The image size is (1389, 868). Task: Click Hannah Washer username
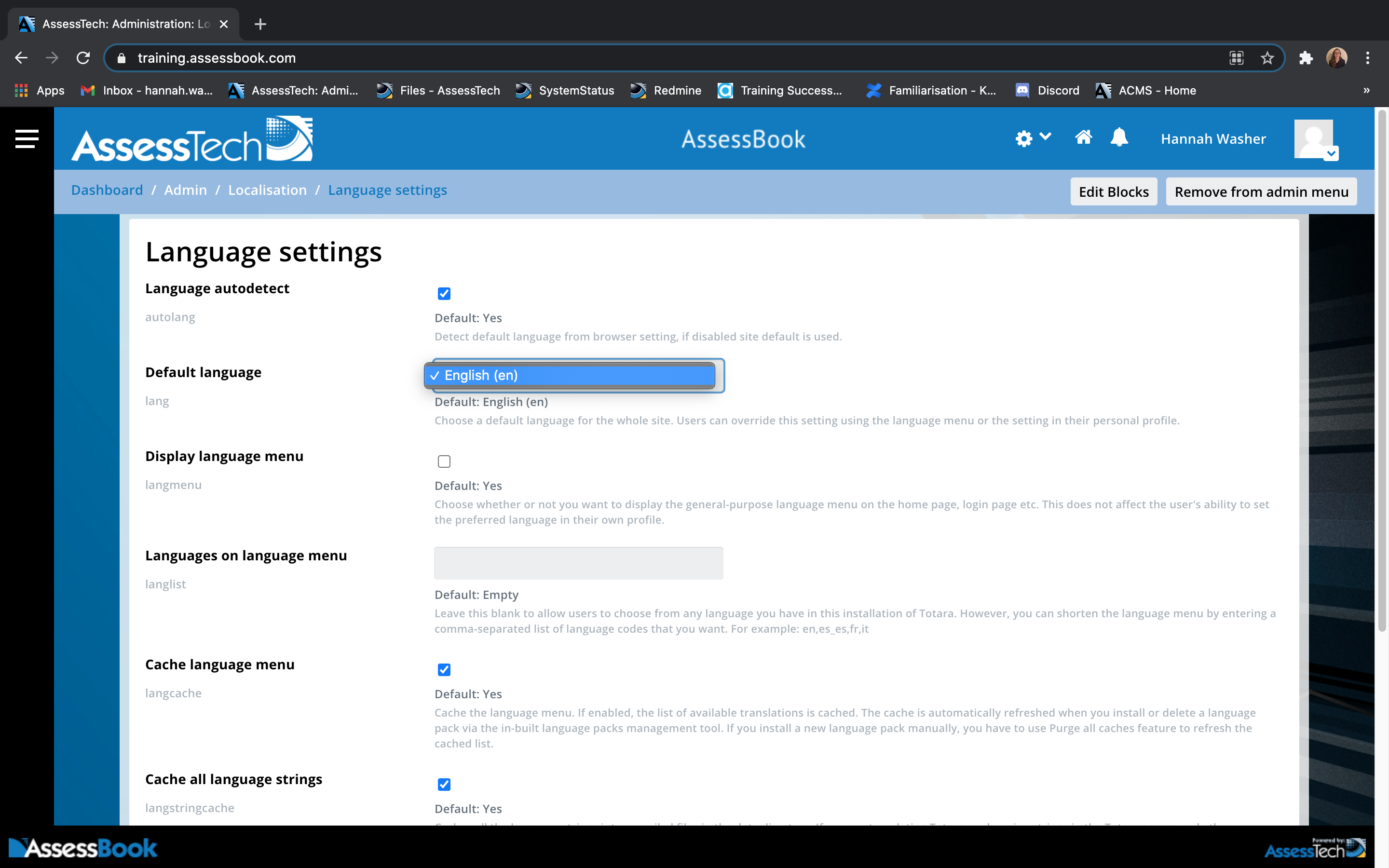click(x=1213, y=139)
